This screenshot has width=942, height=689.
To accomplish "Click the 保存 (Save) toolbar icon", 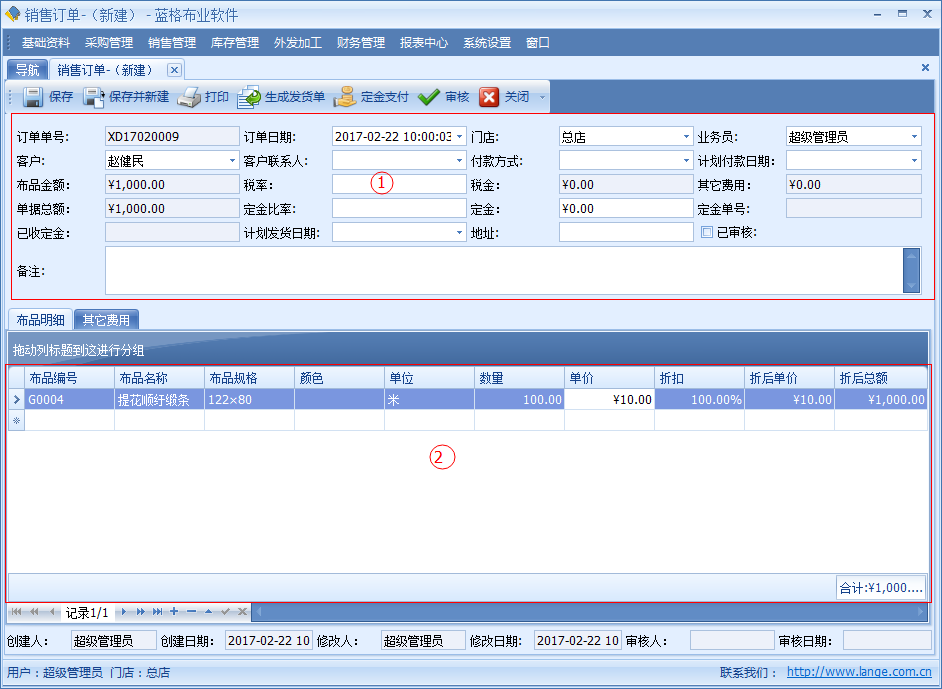I will tap(33, 97).
